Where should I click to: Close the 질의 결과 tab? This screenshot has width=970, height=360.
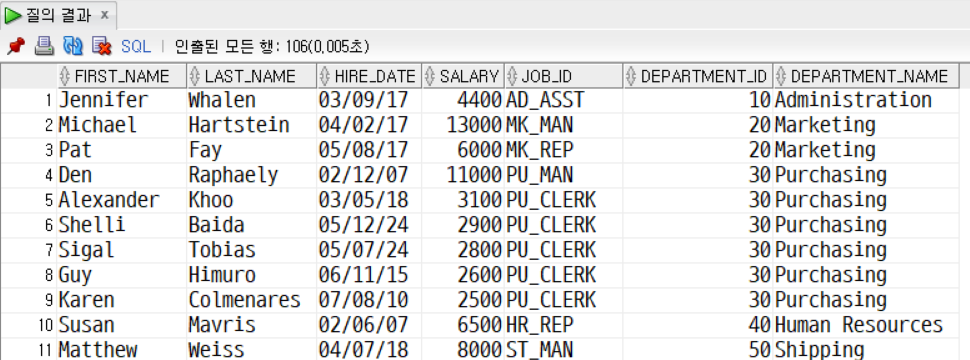point(105,15)
